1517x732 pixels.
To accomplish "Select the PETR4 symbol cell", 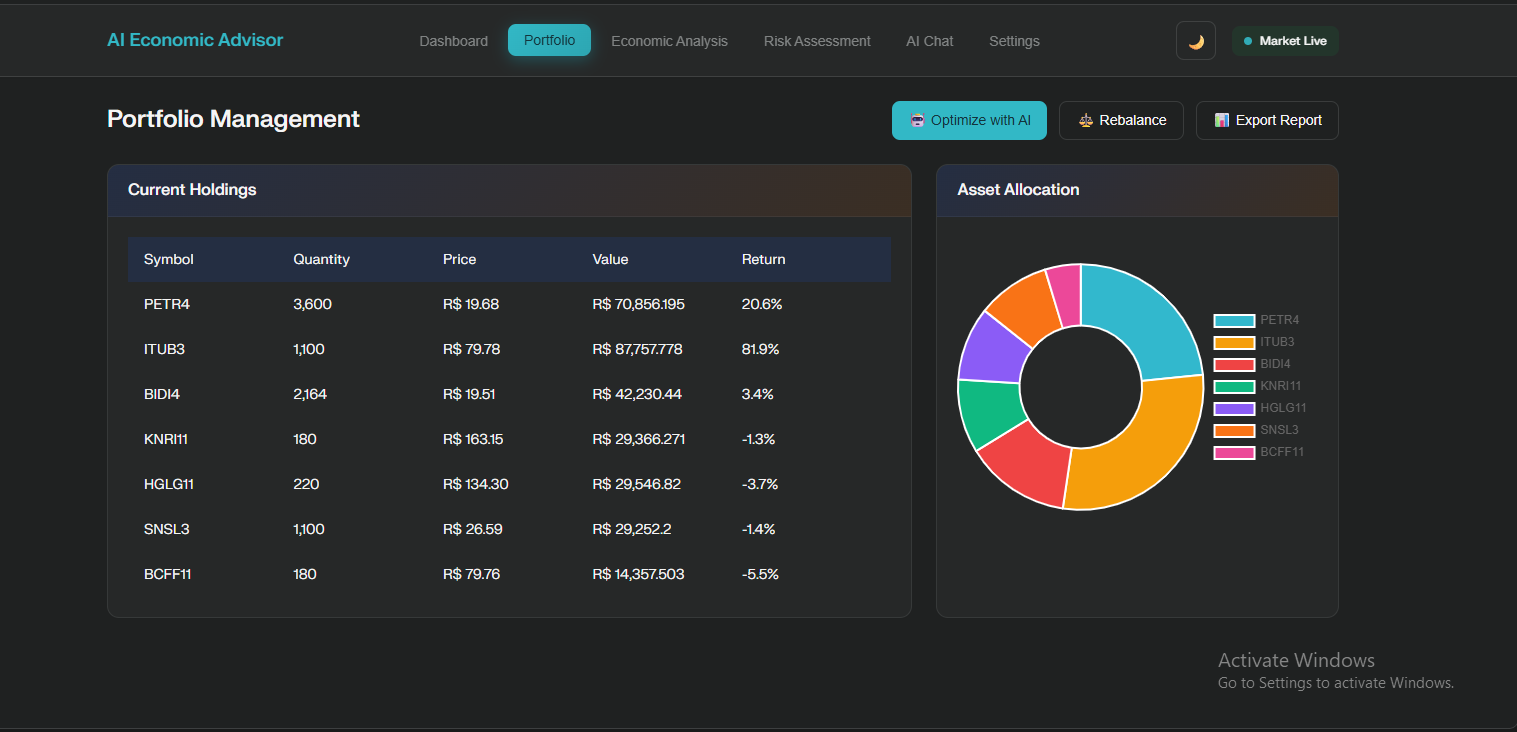I will (167, 305).
